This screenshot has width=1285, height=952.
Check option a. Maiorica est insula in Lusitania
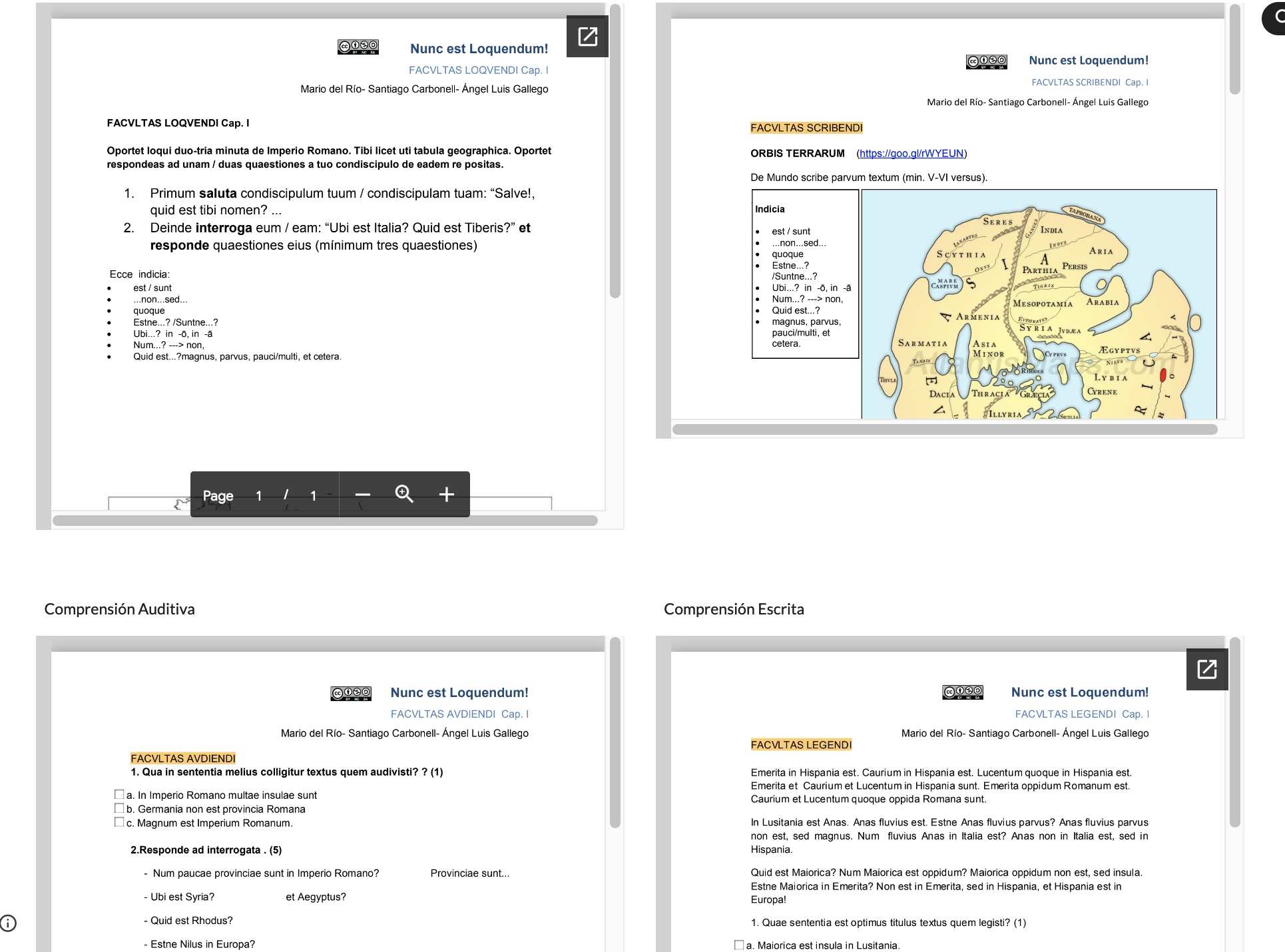tap(739, 945)
